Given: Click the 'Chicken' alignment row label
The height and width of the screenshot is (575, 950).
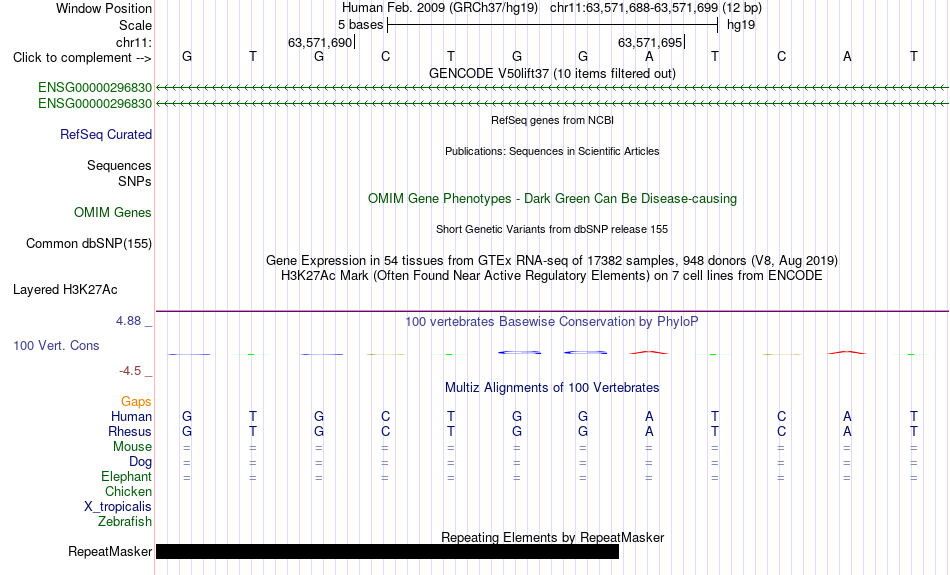Looking at the screenshot, I should coord(128,491).
